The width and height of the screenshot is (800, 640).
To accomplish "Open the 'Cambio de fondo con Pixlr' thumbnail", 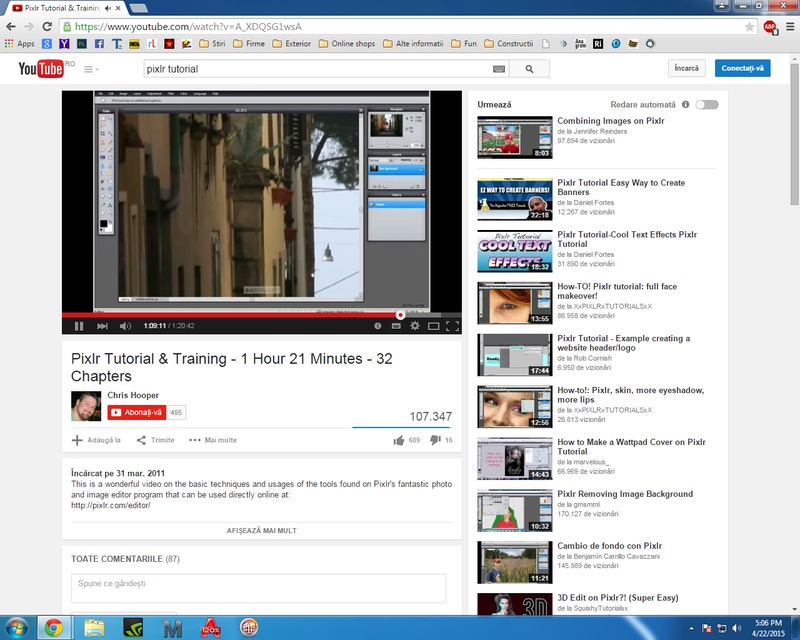I will (x=515, y=562).
